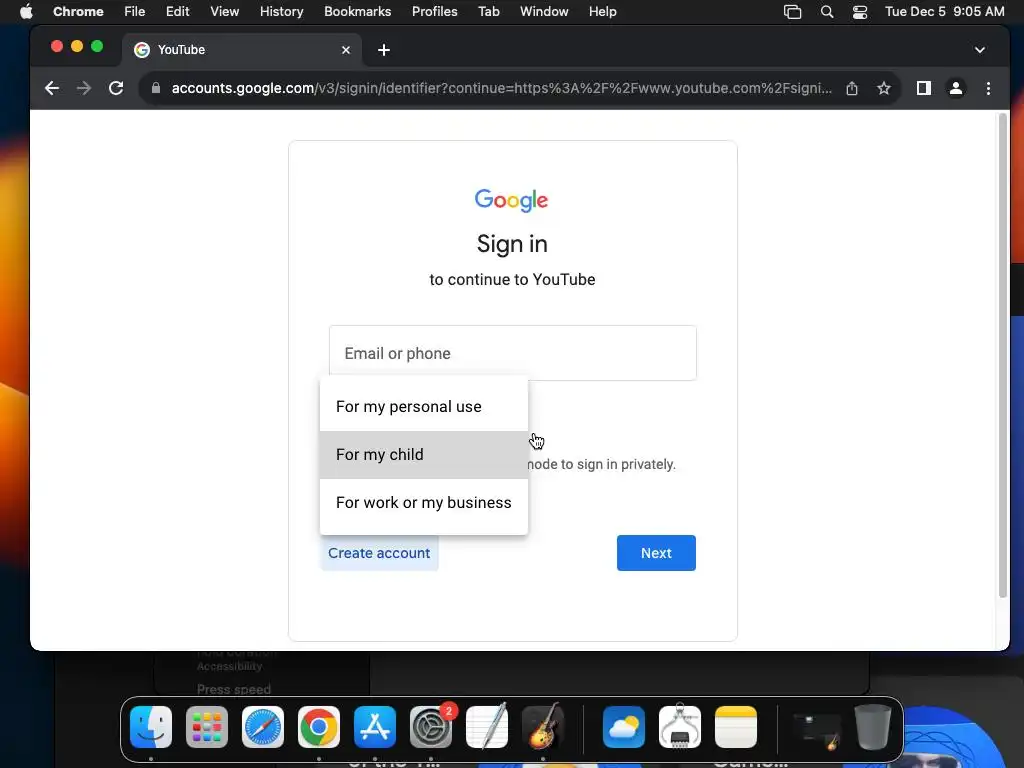Open System Information from the Dock

(x=680, y=727)
